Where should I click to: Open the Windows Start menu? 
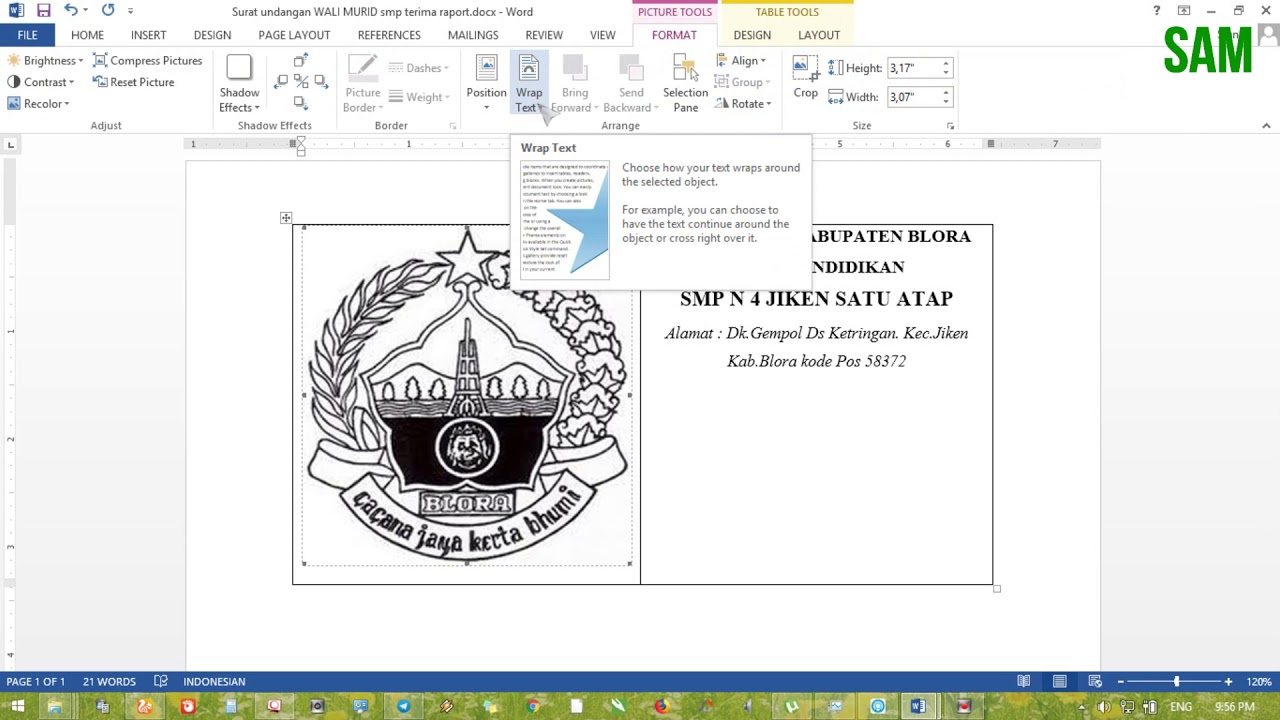pyautogui.click(x=17, y=707)
